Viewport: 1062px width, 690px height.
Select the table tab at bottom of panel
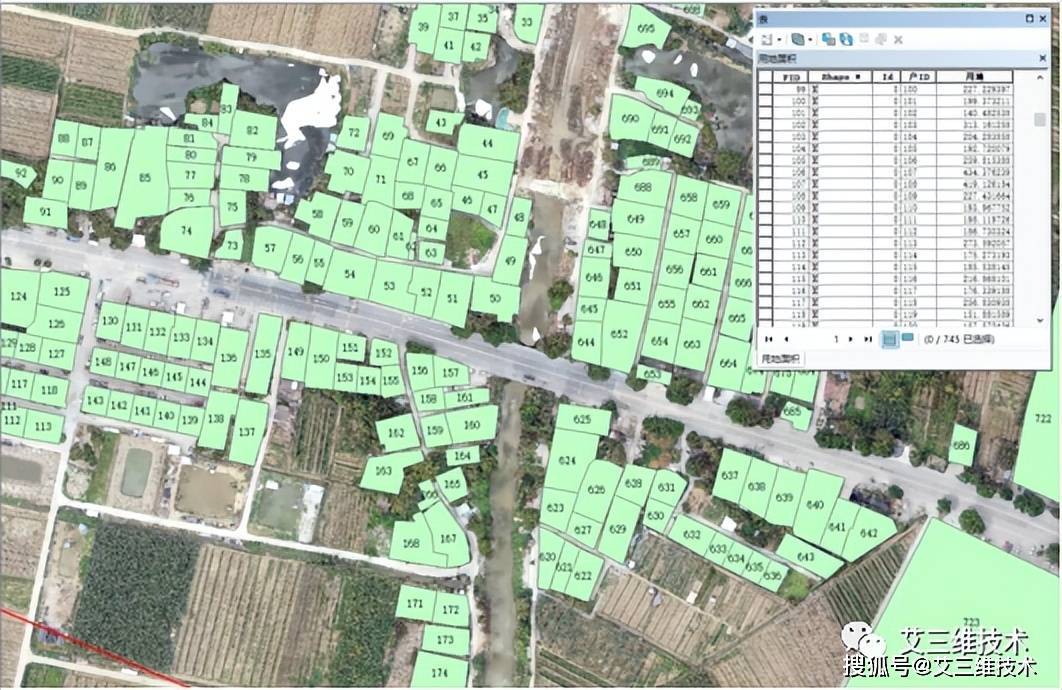(x=784, y=357)
